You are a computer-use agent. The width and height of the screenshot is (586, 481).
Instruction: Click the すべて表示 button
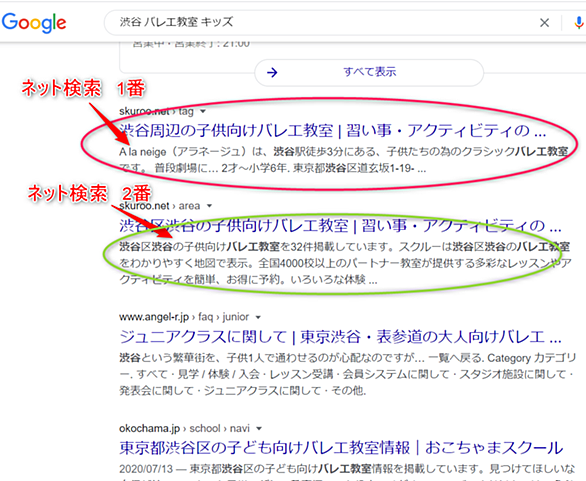(x=369, y=72)
